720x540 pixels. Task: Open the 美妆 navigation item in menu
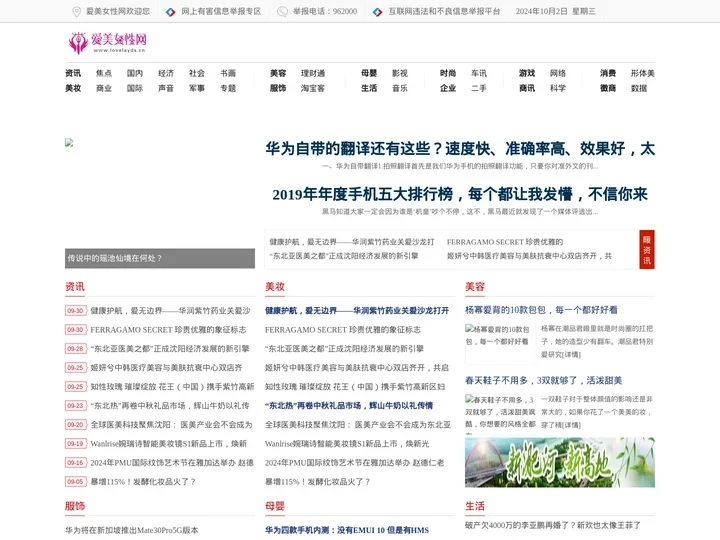click(73, 88)
